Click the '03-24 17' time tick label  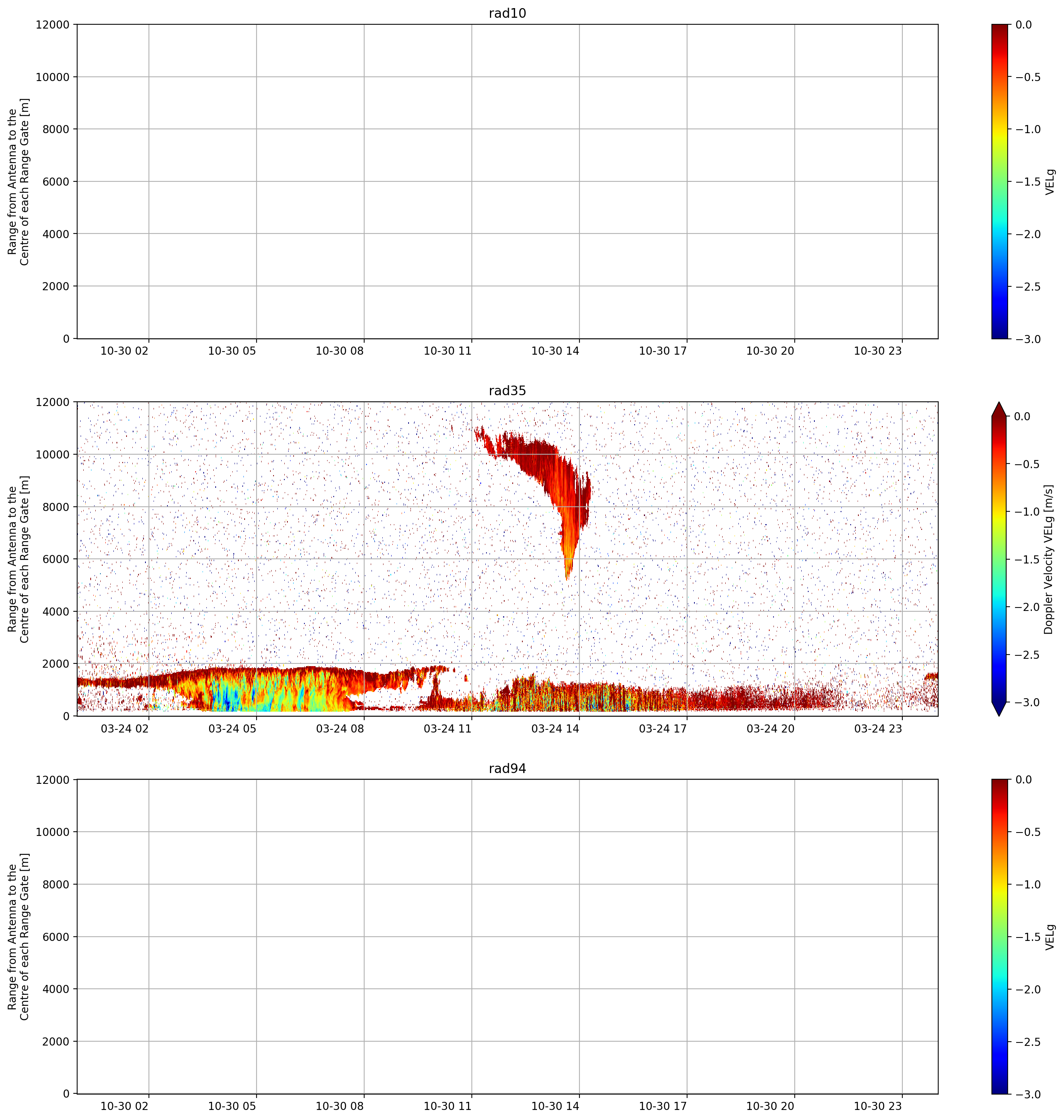[x=663, y=729]
